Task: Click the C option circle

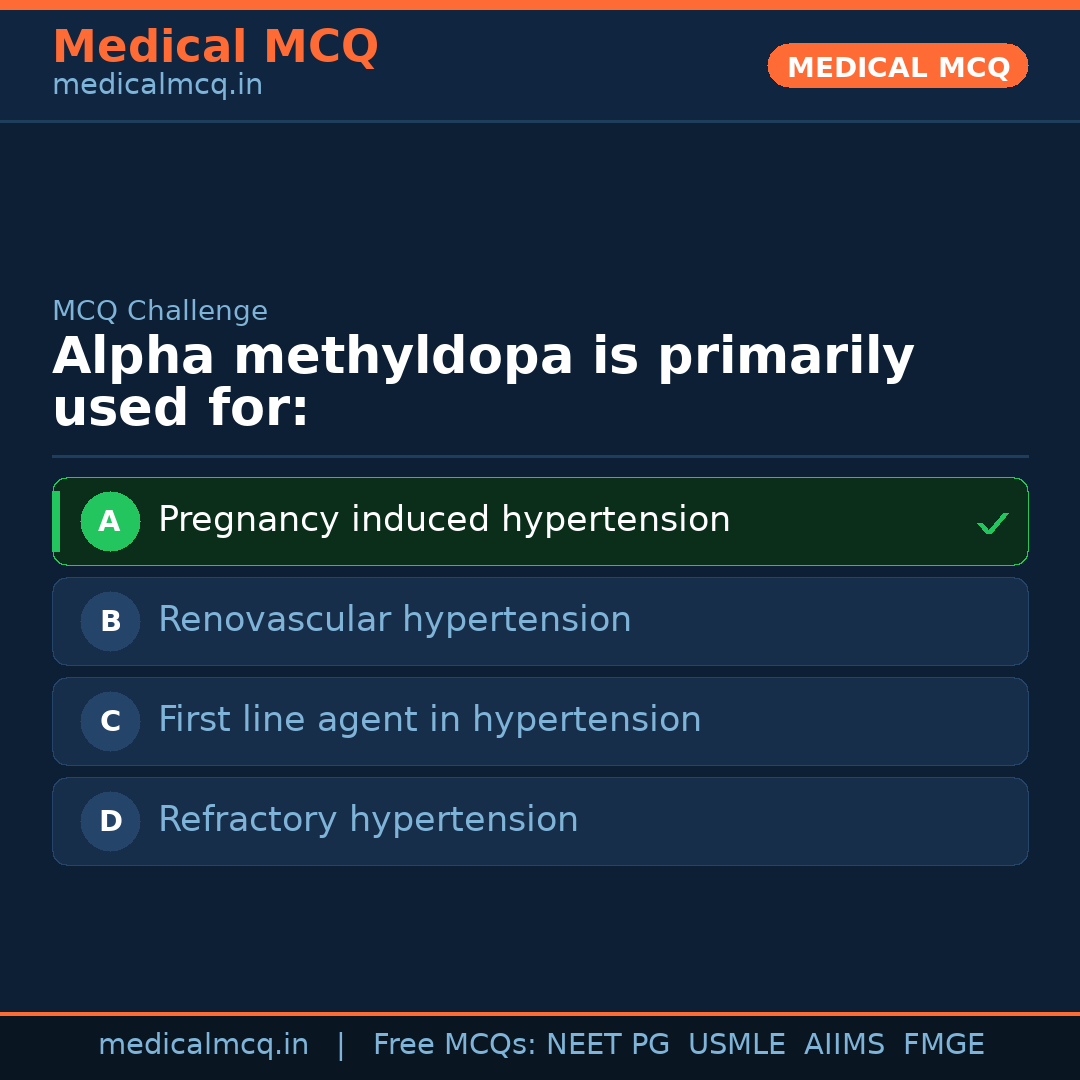Action: (x=110, y=721)
